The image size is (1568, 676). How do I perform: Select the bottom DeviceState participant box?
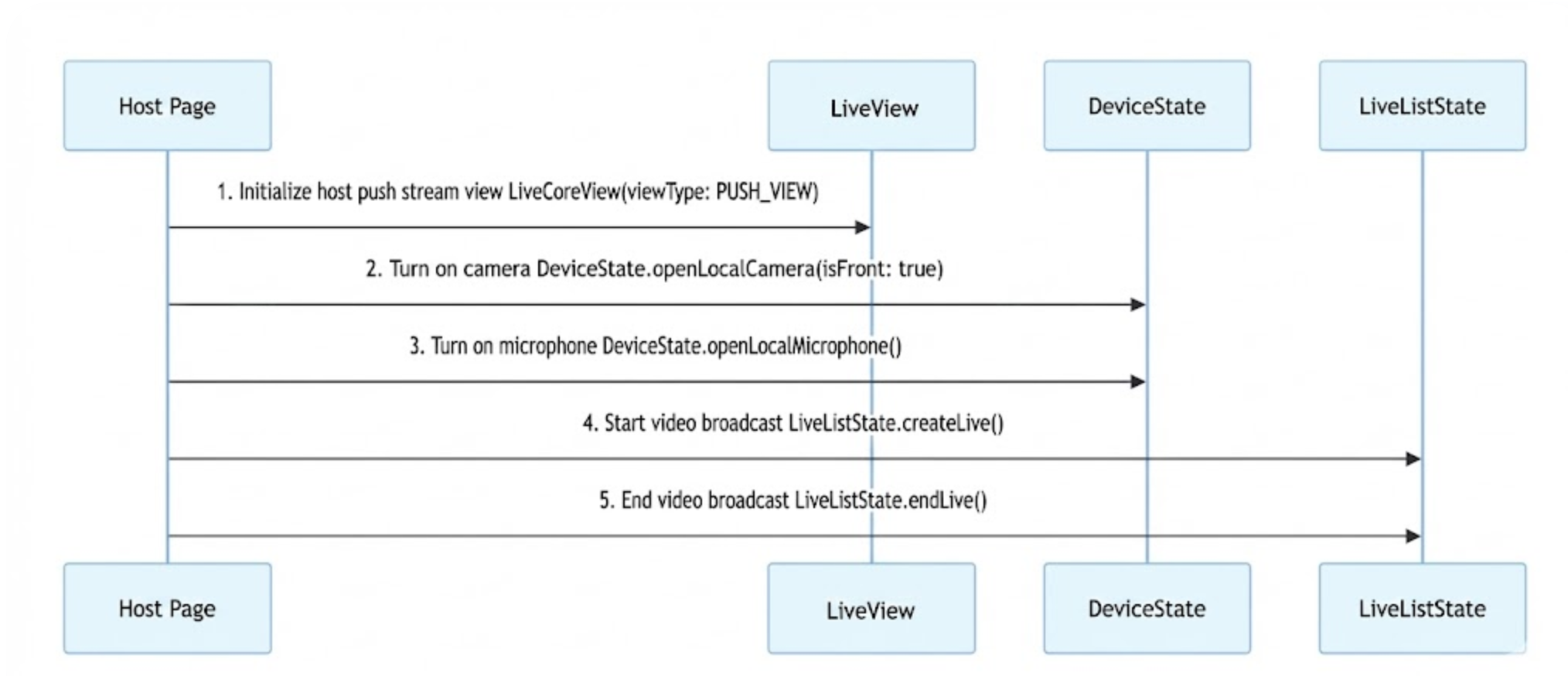(x=1147, y=609)
